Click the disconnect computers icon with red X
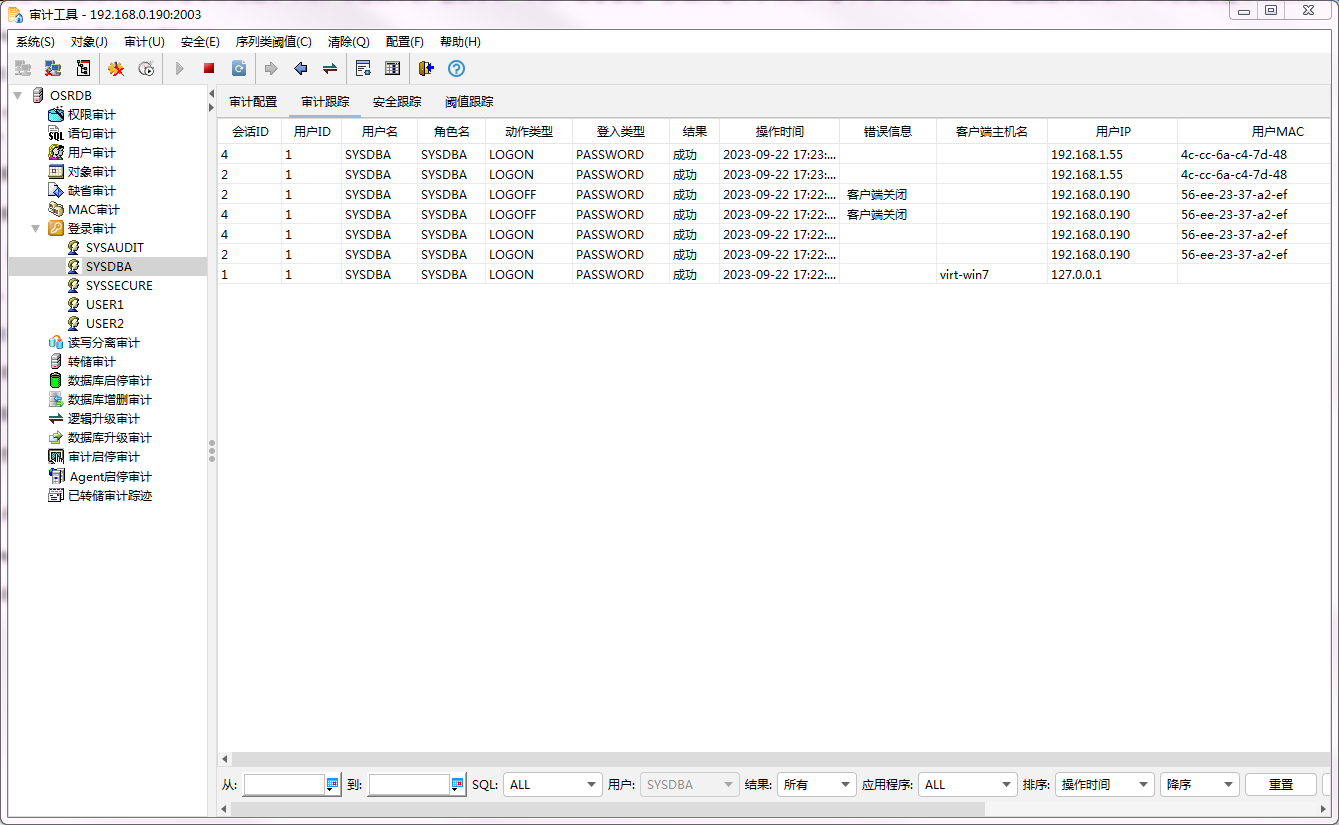Image resolution: width=1339 pixels, height=825 pixels. tap(53, 68)
